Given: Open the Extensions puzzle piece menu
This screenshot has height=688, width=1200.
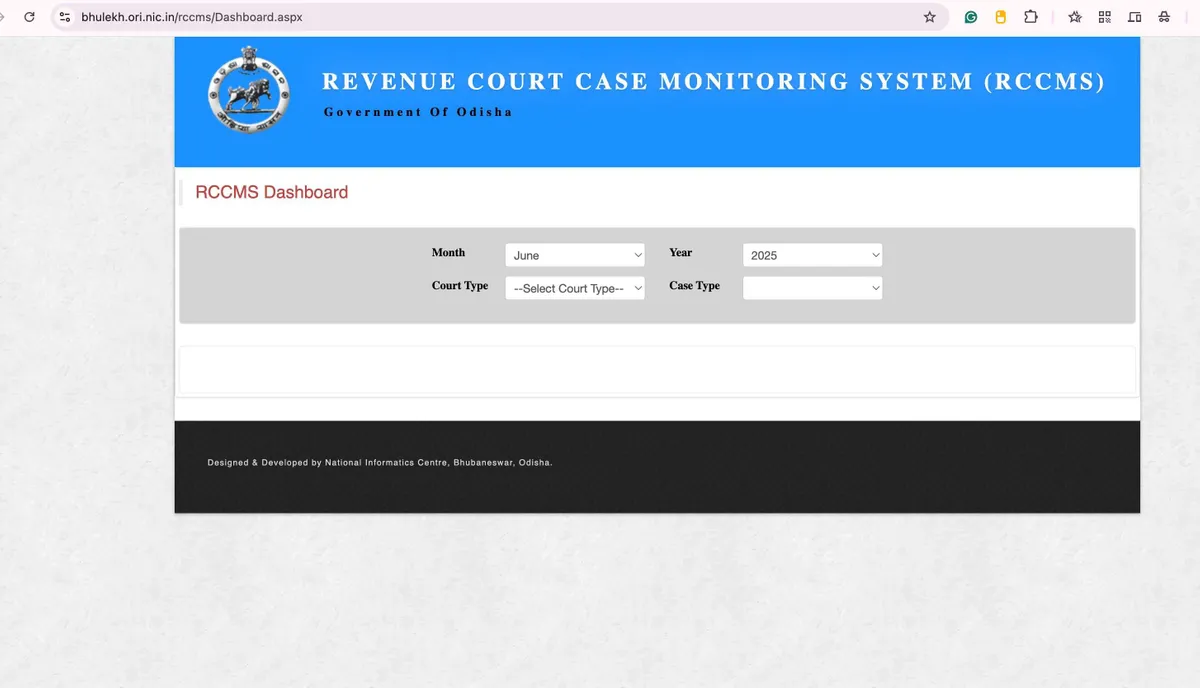Looking at the screenshot, I should pyautogui.click(x=1031, y=17).
